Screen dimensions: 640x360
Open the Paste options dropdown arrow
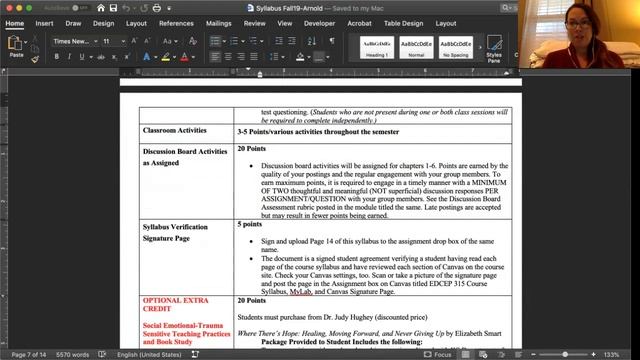pos(26,42)
